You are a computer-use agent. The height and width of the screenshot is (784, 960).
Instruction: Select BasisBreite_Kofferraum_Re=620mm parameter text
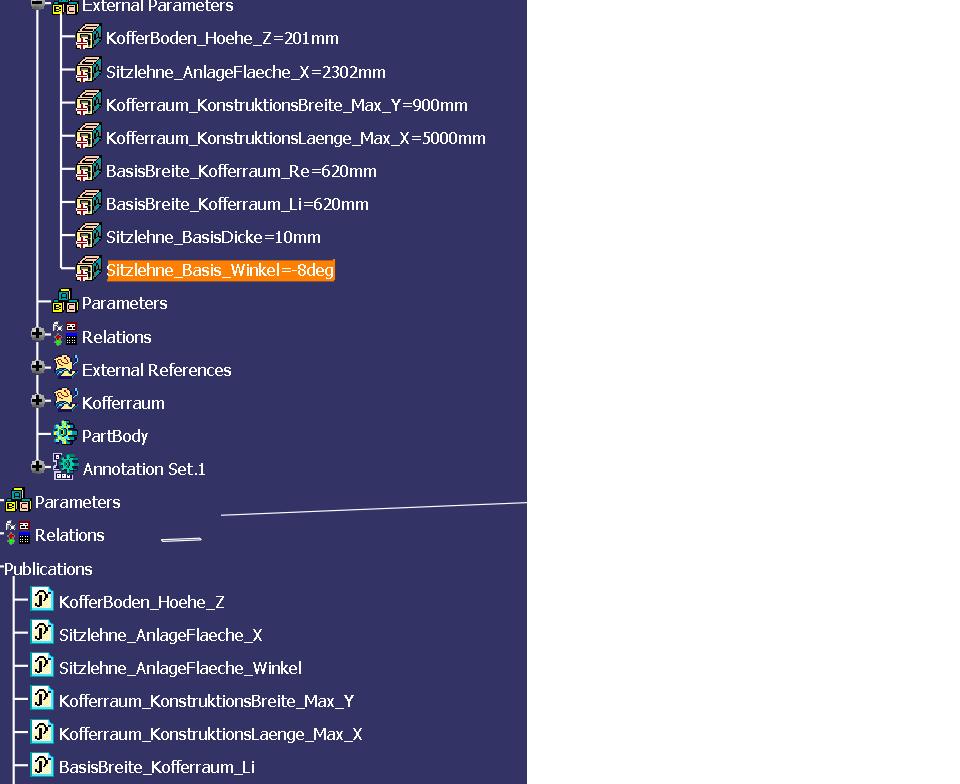(241, 171)
